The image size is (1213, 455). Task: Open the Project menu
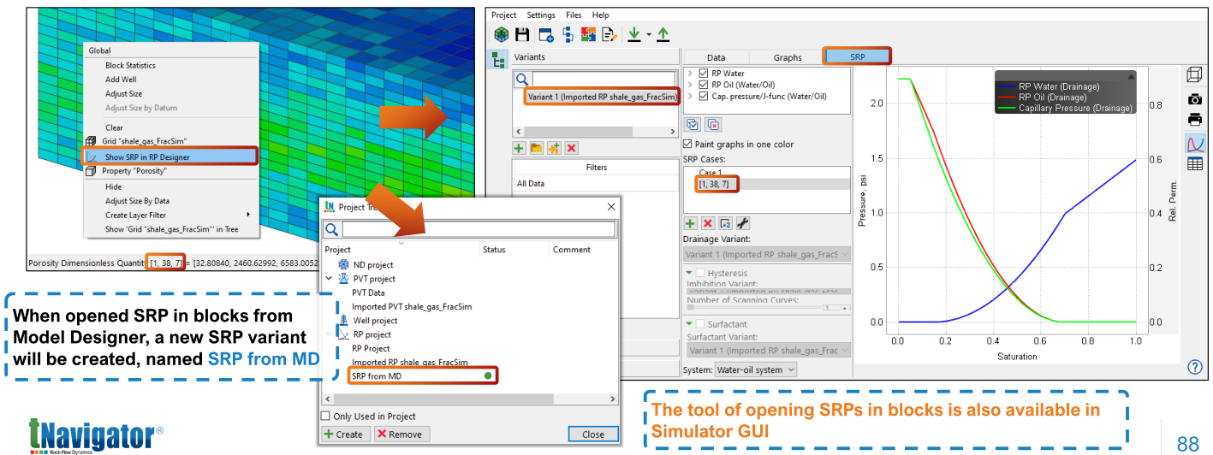pyautogui.click(x=504, y=15)
